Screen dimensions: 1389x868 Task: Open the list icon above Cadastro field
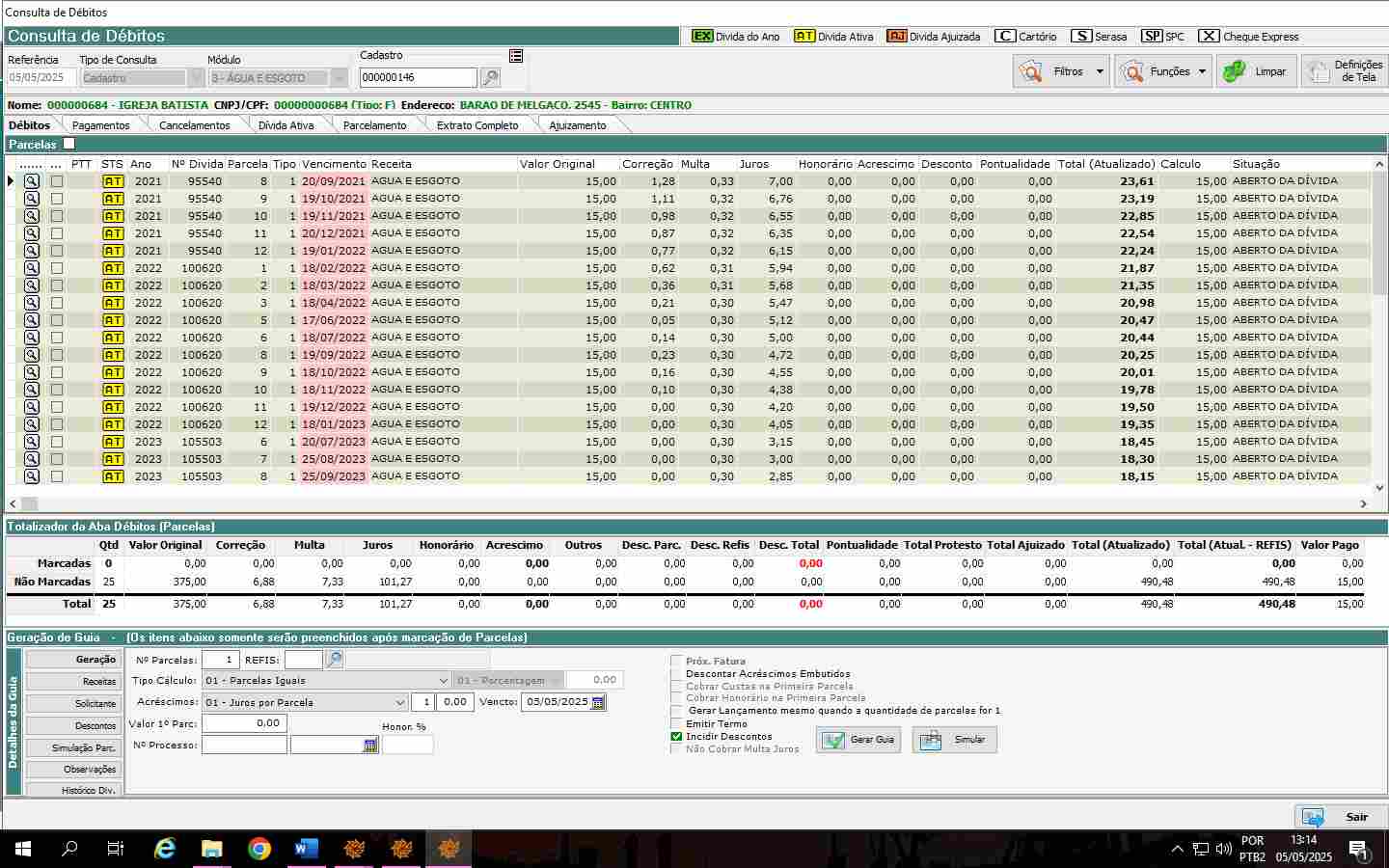(x=516, y=56)
